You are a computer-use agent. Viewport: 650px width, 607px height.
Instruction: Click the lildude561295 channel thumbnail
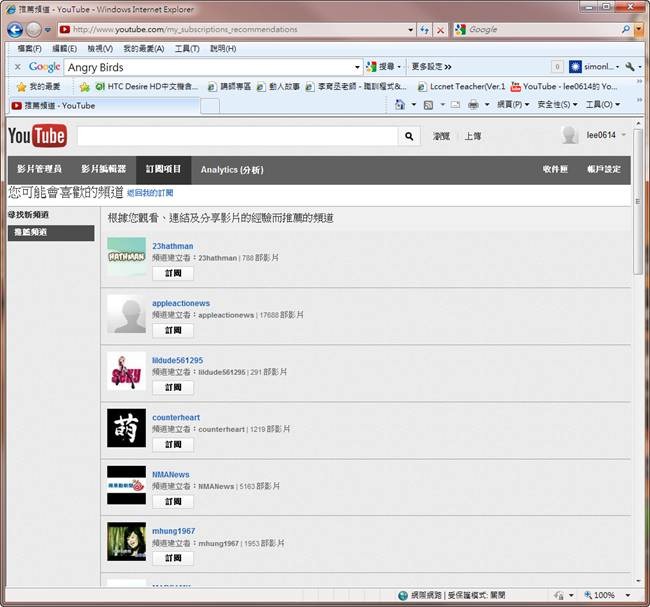[x=126, y=371]
